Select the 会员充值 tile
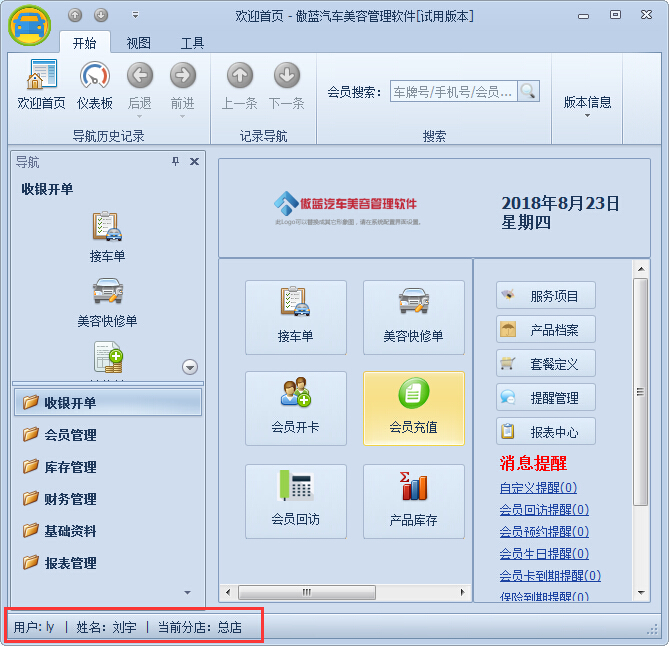 click(x=413, y=407)
